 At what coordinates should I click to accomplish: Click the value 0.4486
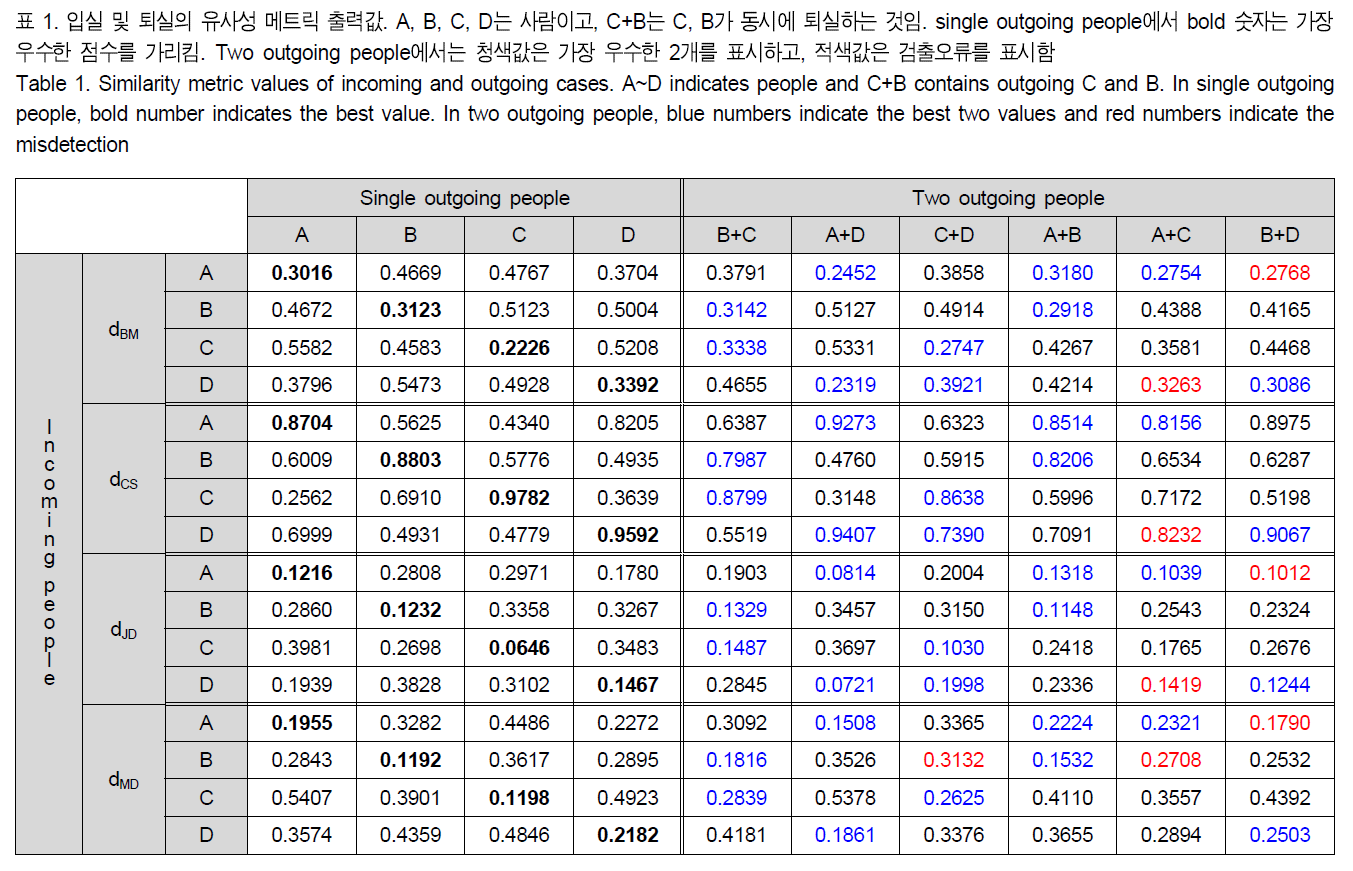[519, 723]
